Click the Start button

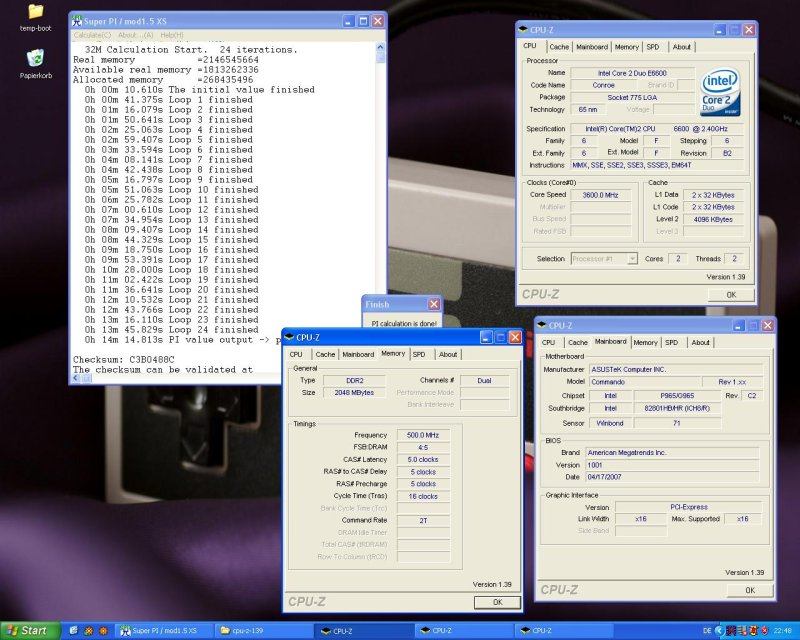[30, 631]
